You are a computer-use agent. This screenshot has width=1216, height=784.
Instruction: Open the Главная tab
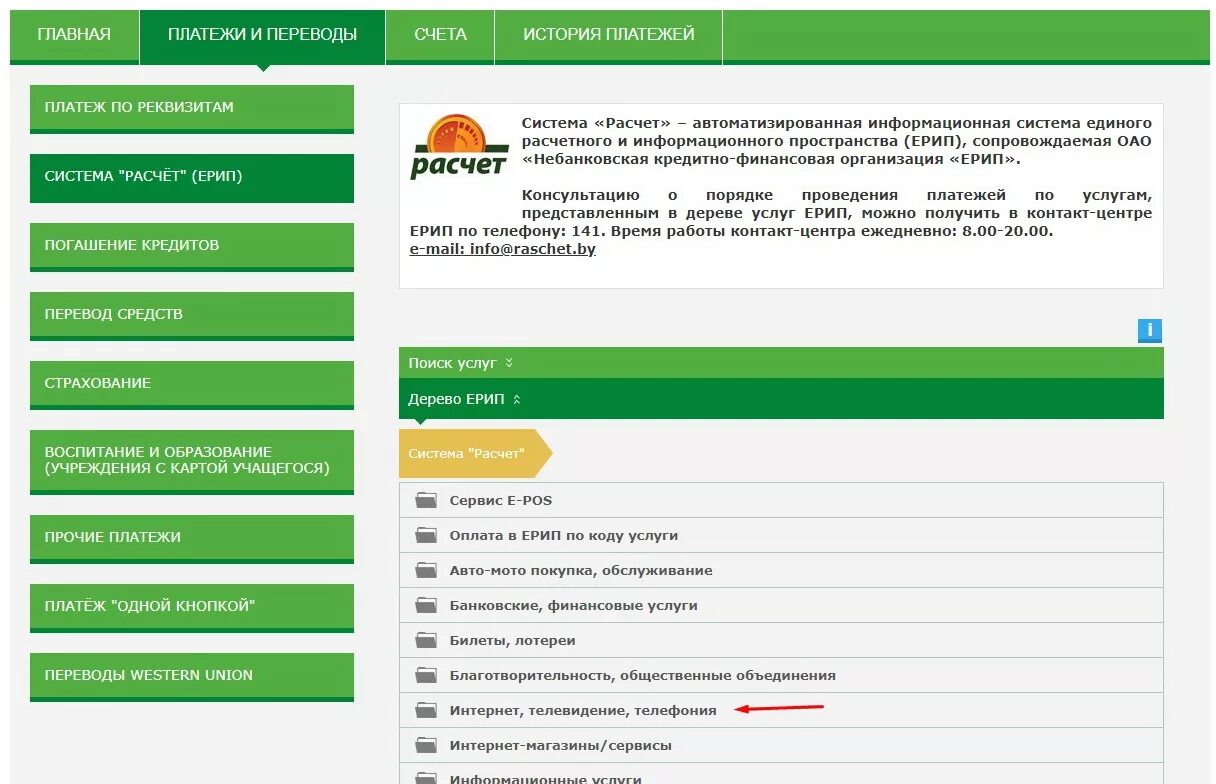[x=74, y=35]
